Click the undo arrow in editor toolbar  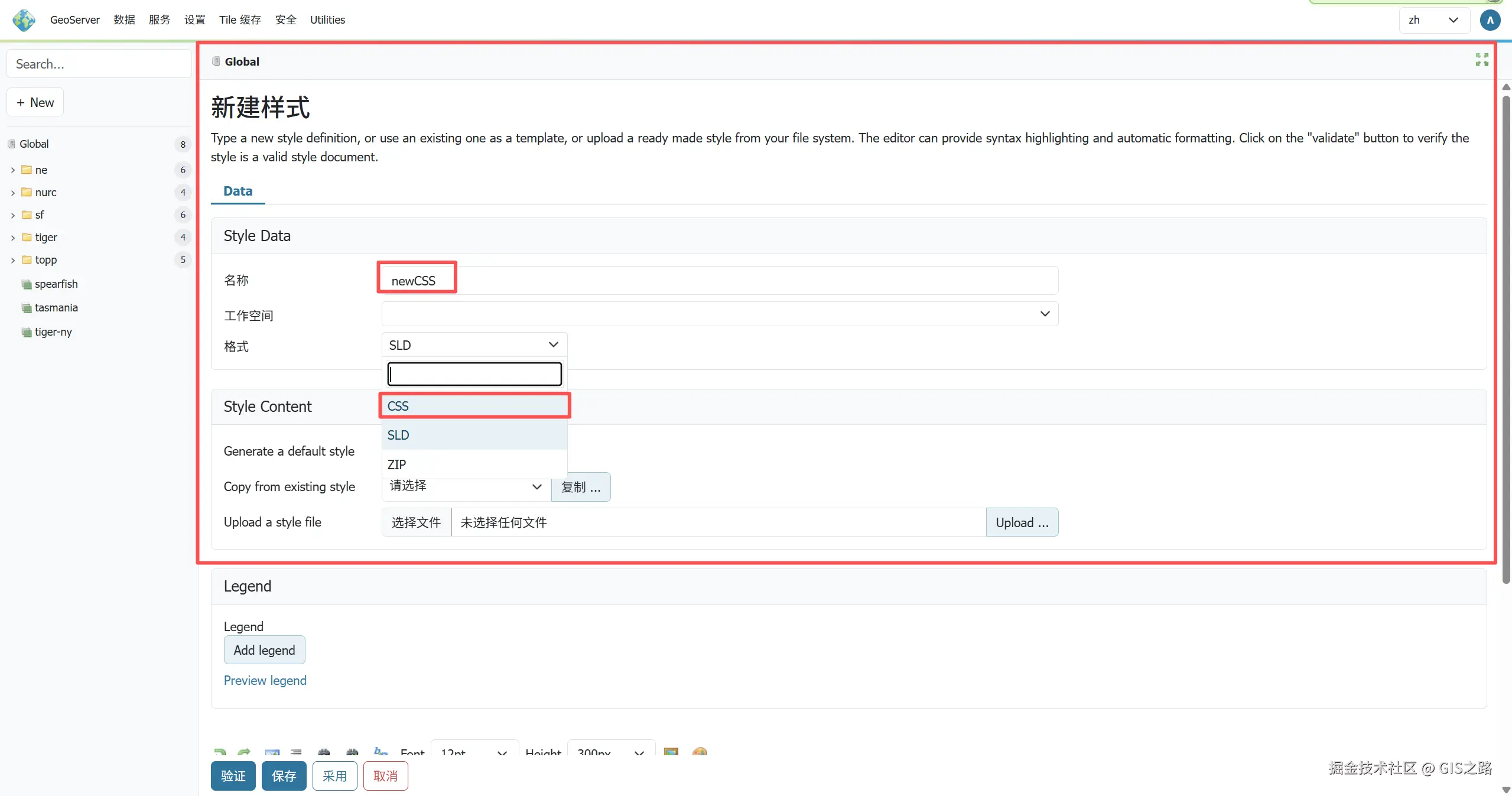click(x=220, y=752)
